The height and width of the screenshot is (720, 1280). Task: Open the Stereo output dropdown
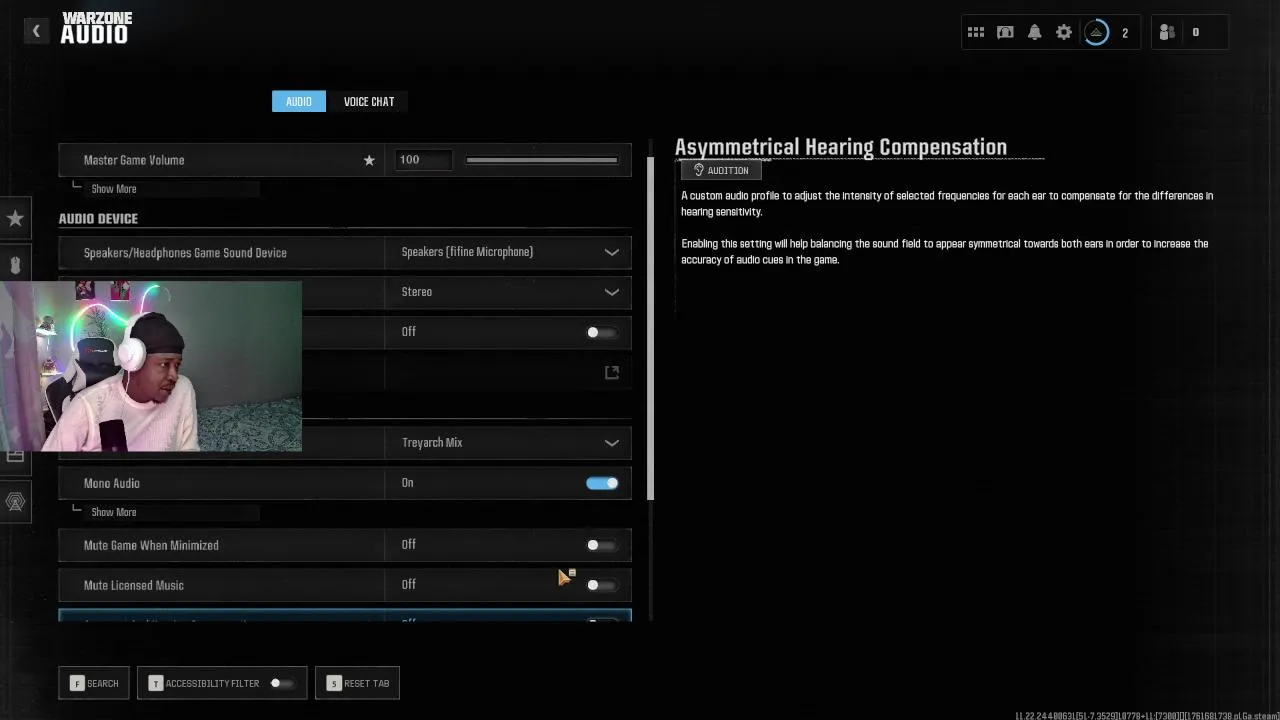[508, 292]
